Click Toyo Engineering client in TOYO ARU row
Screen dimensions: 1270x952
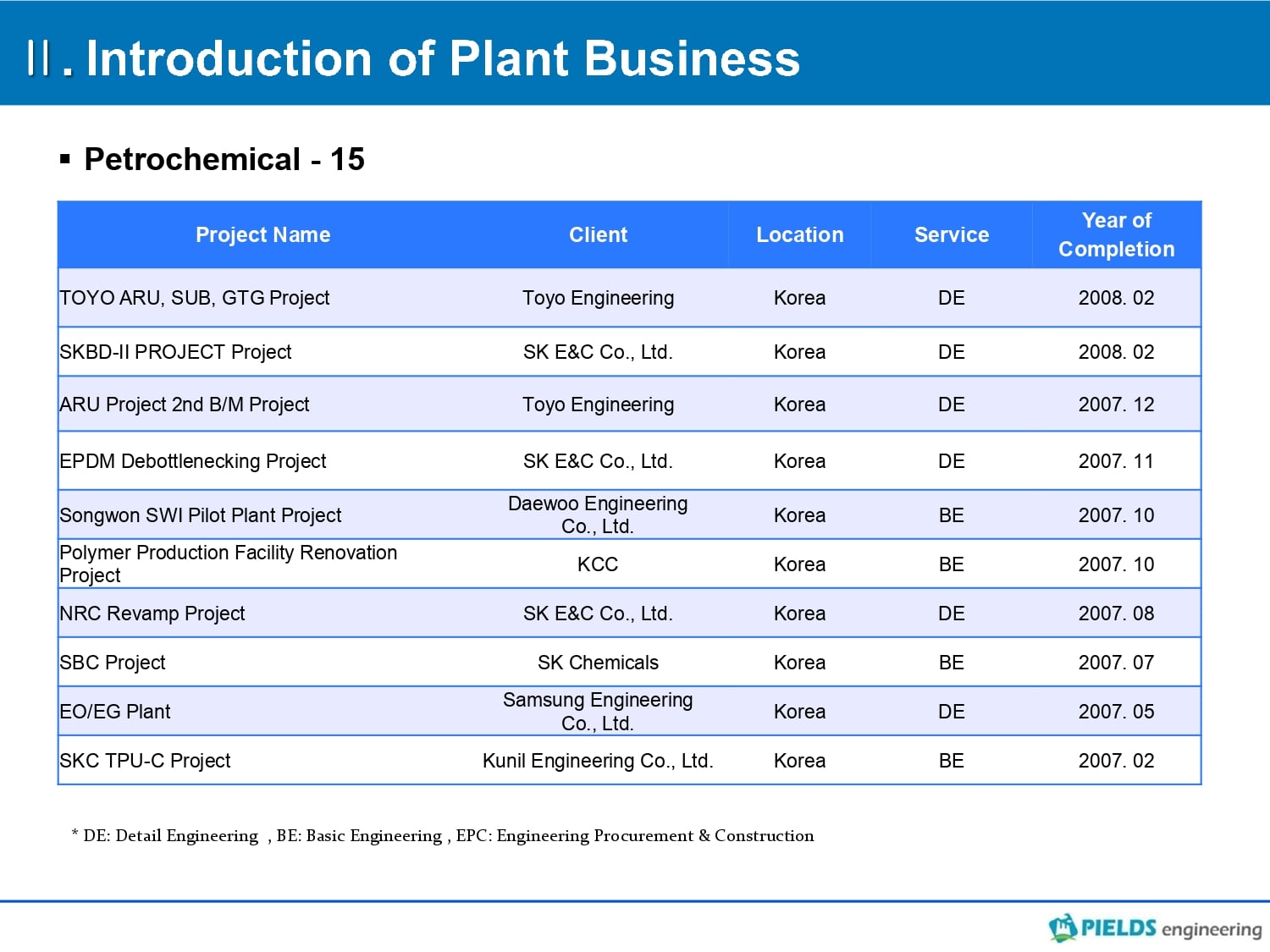tap(598, 298)
